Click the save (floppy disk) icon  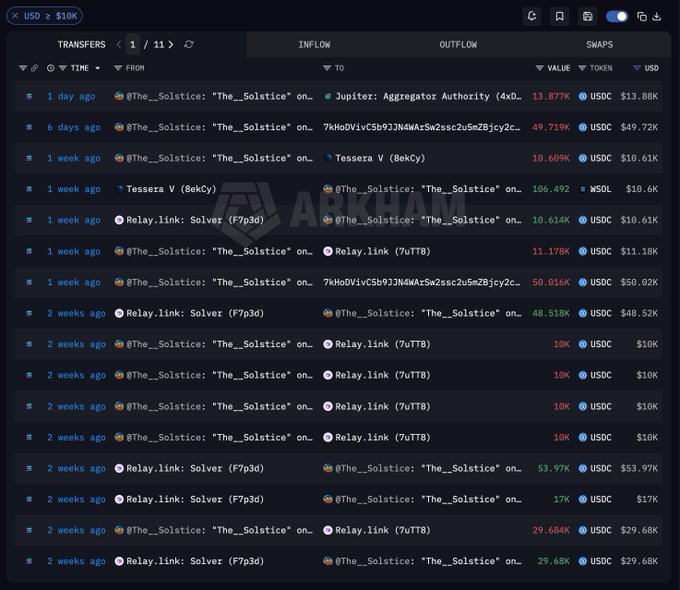pos(588,16)
